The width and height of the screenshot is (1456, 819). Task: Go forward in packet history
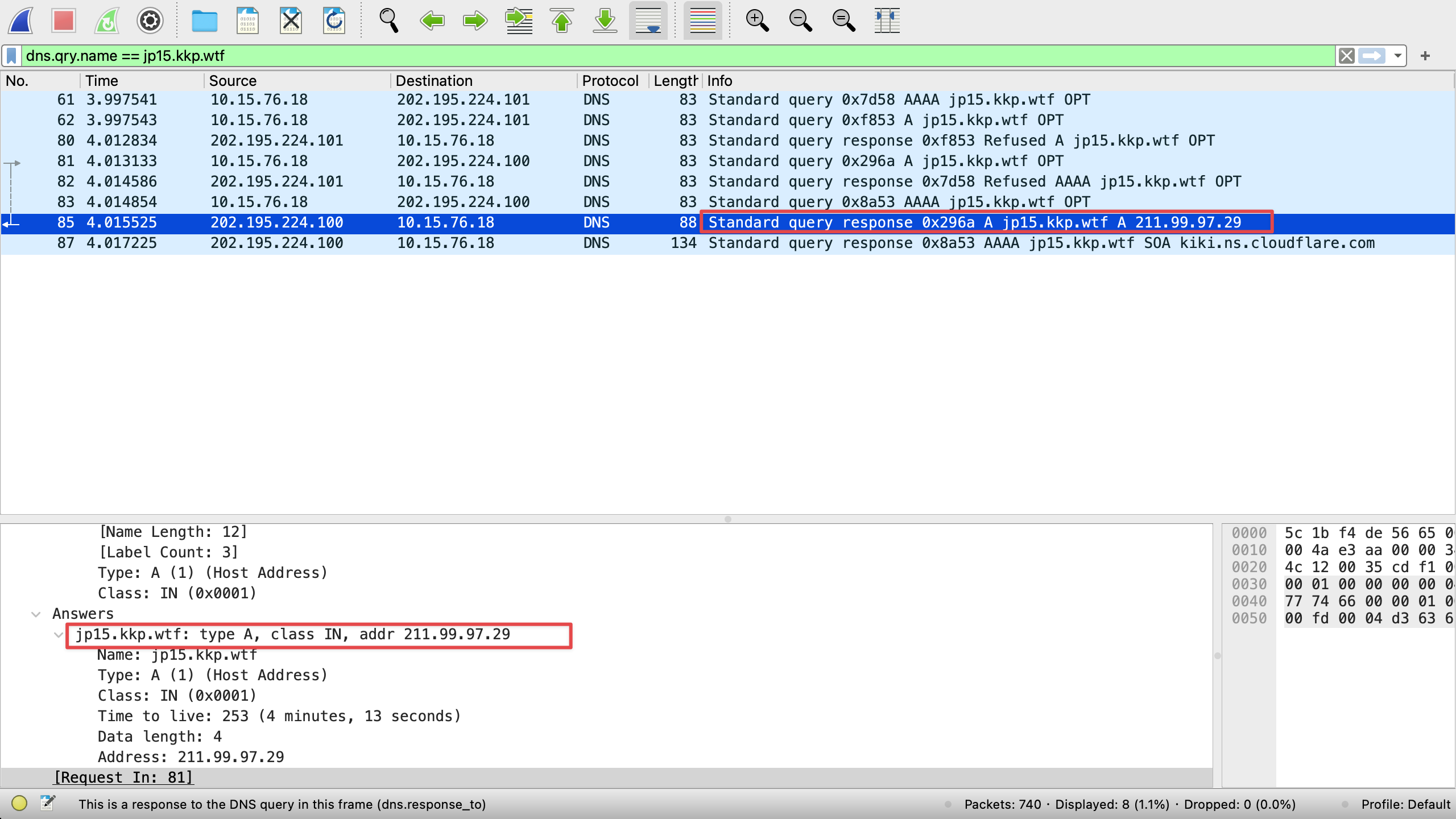[475, 21]
